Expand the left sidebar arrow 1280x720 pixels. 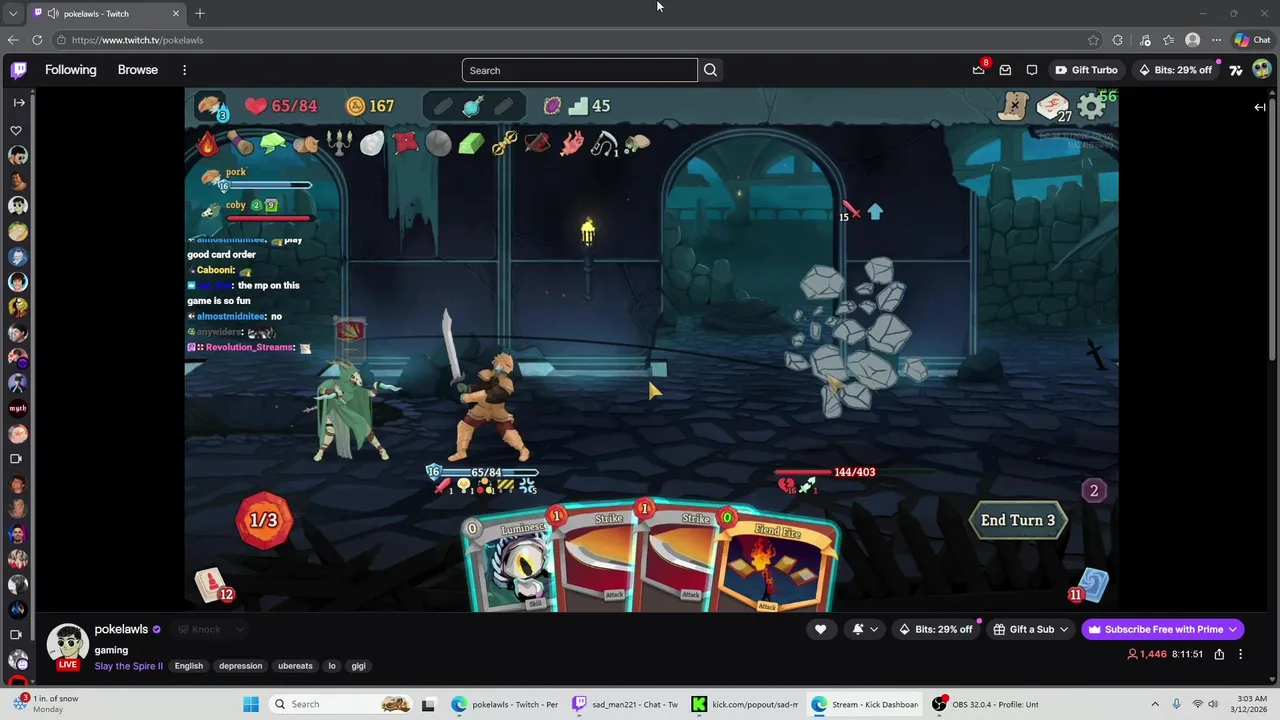coord(19,102)
